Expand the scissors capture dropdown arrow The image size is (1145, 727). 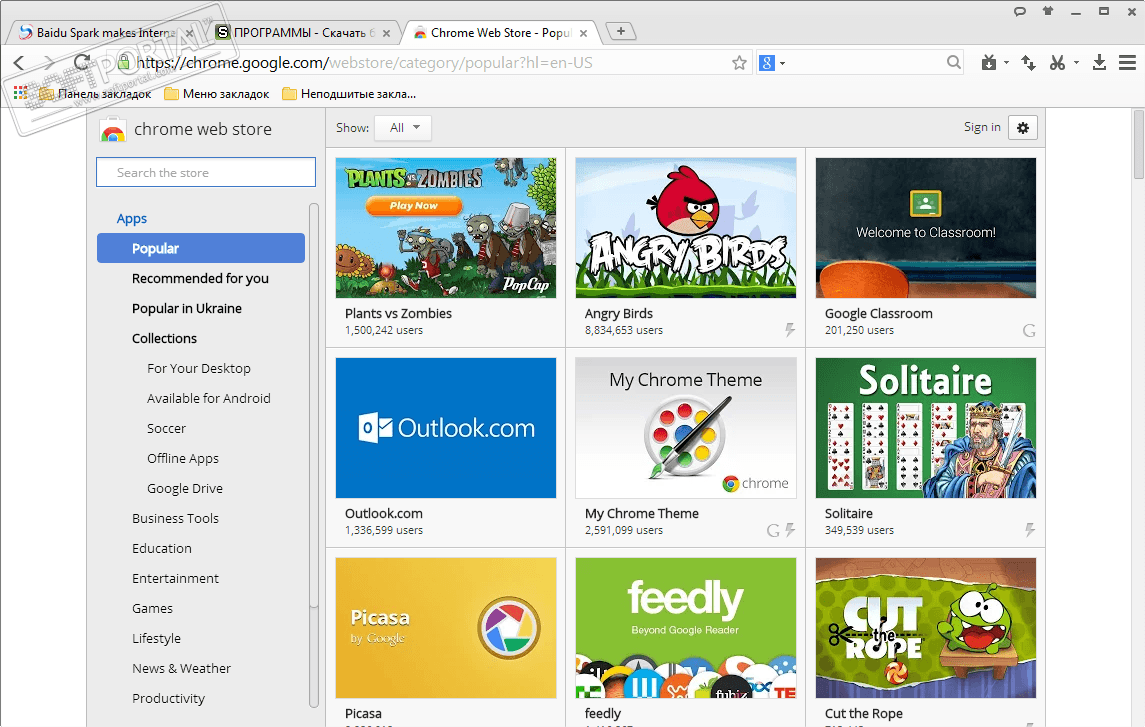click(x=1076, y=63)
